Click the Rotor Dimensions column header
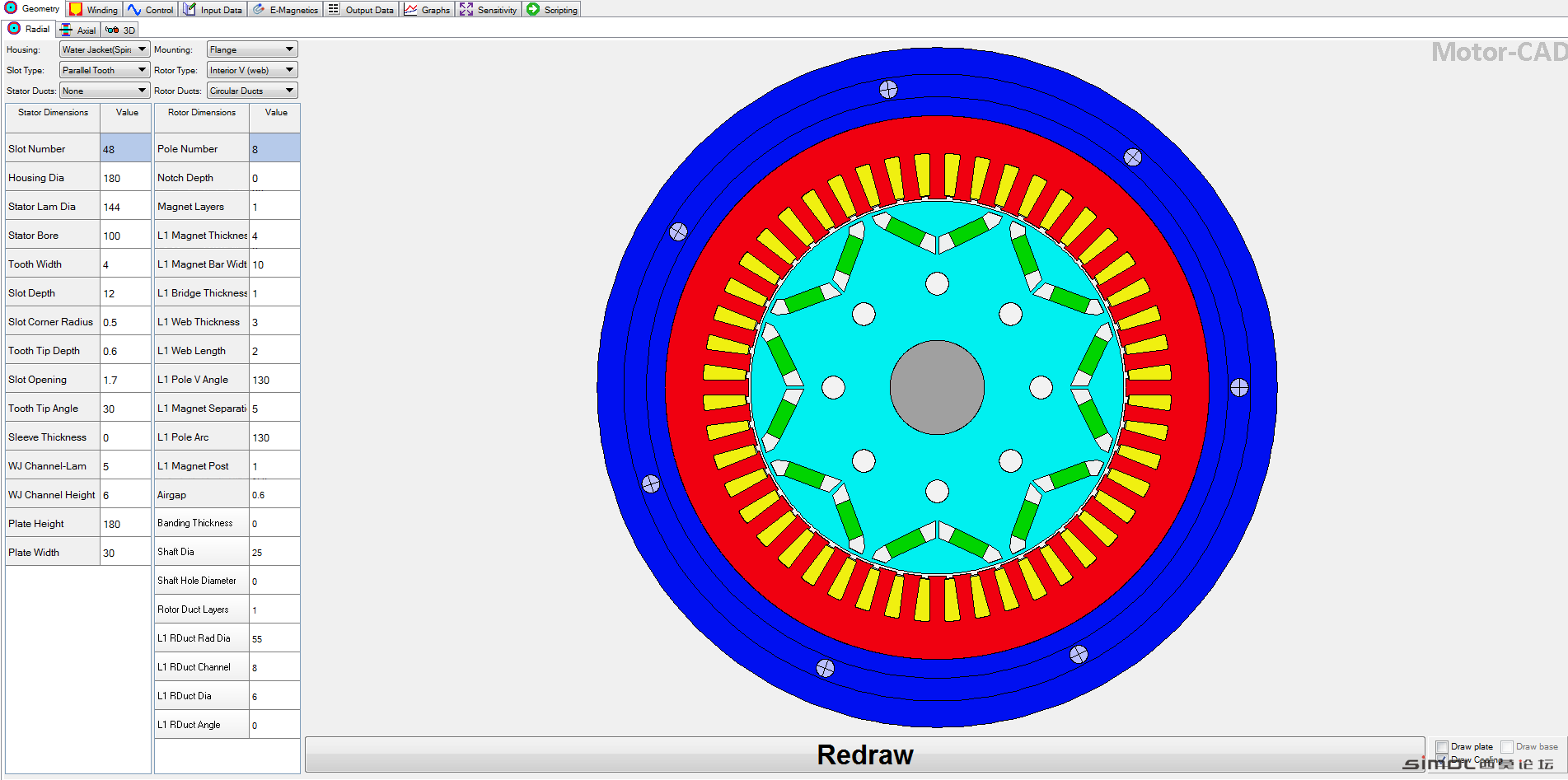The height and width of the screenshot is (780, 1568). coord(202,118)
